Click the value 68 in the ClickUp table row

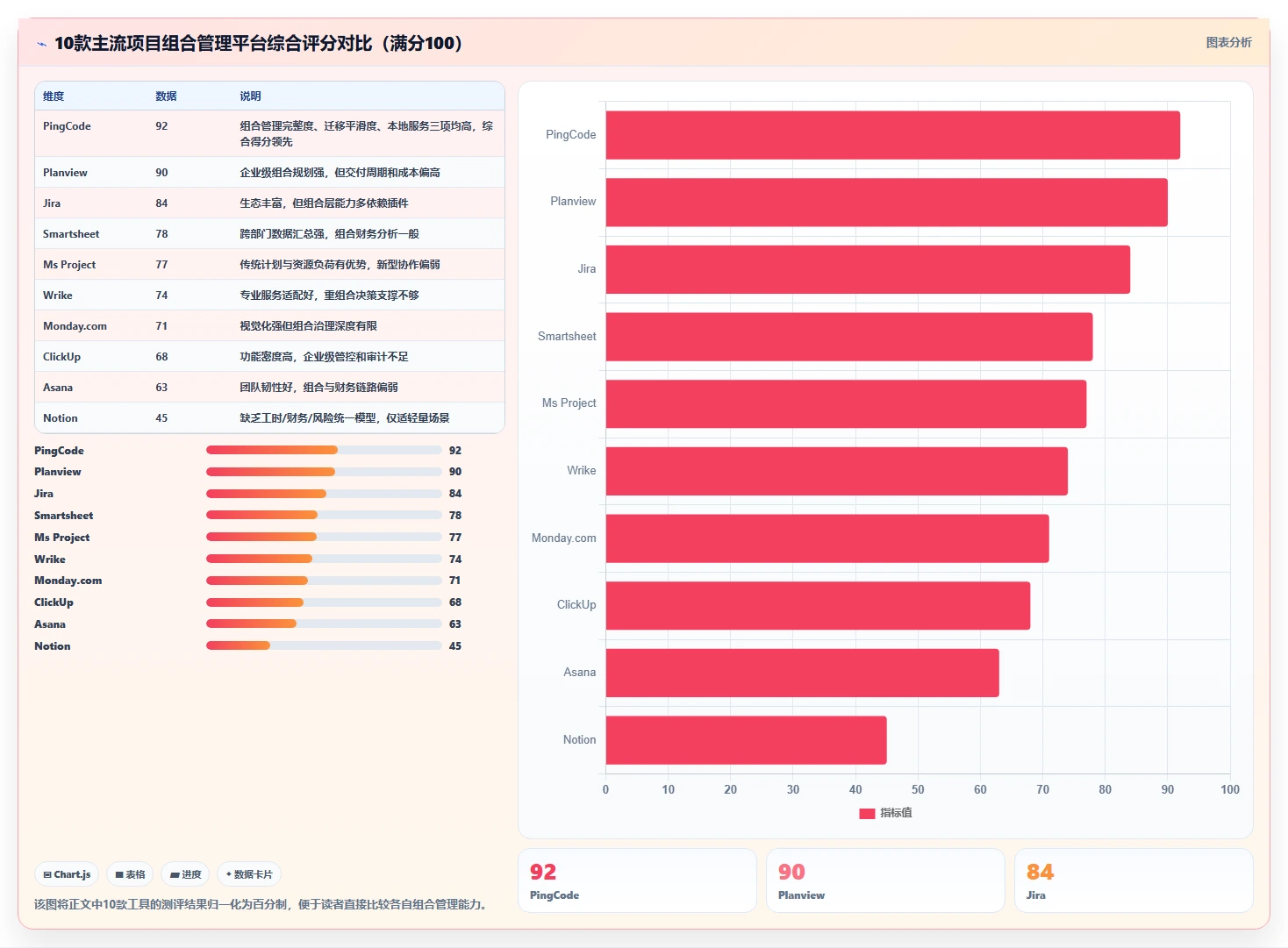point(161,357)
